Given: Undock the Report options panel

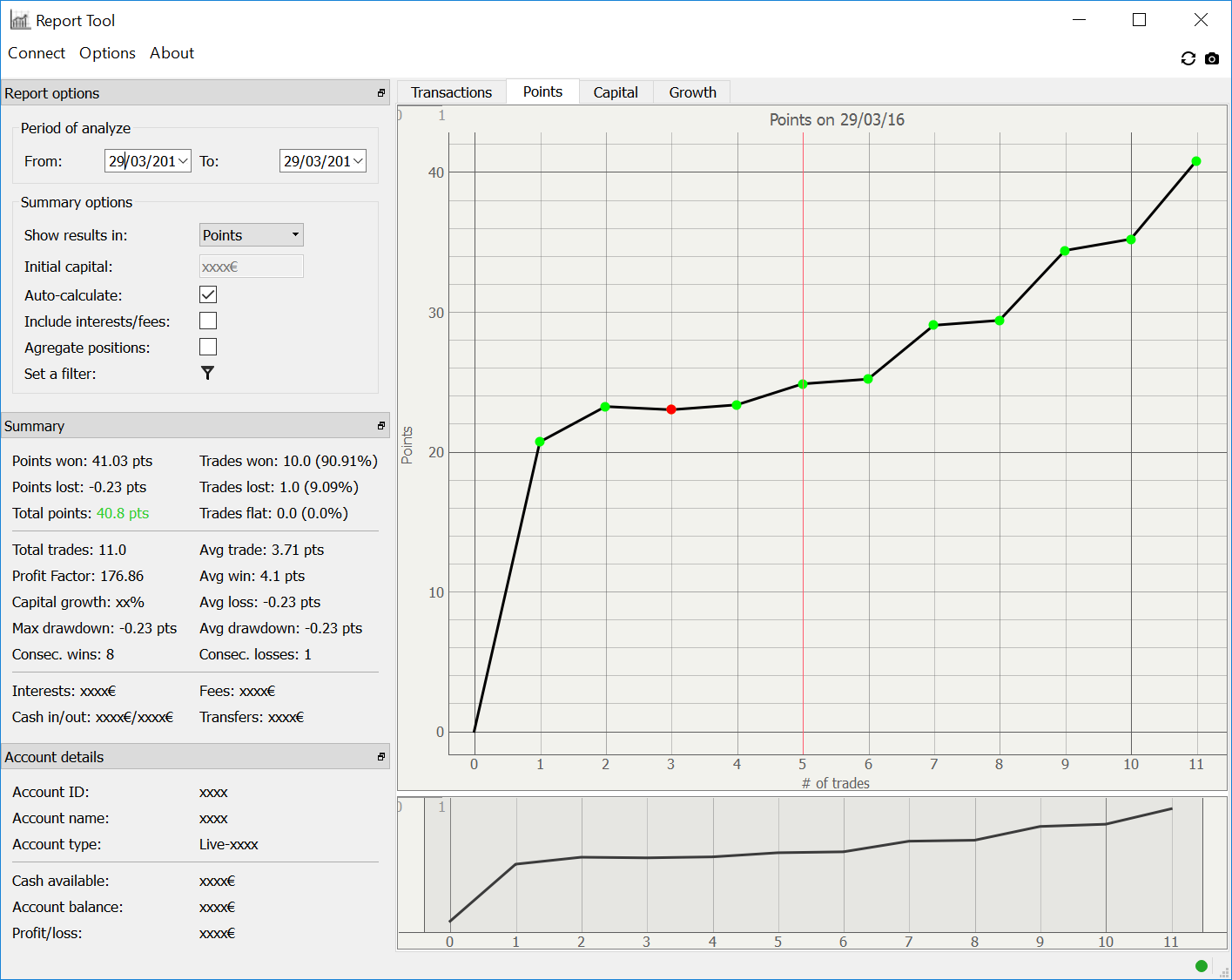Looking at the screenshot, I should point(380,93).
